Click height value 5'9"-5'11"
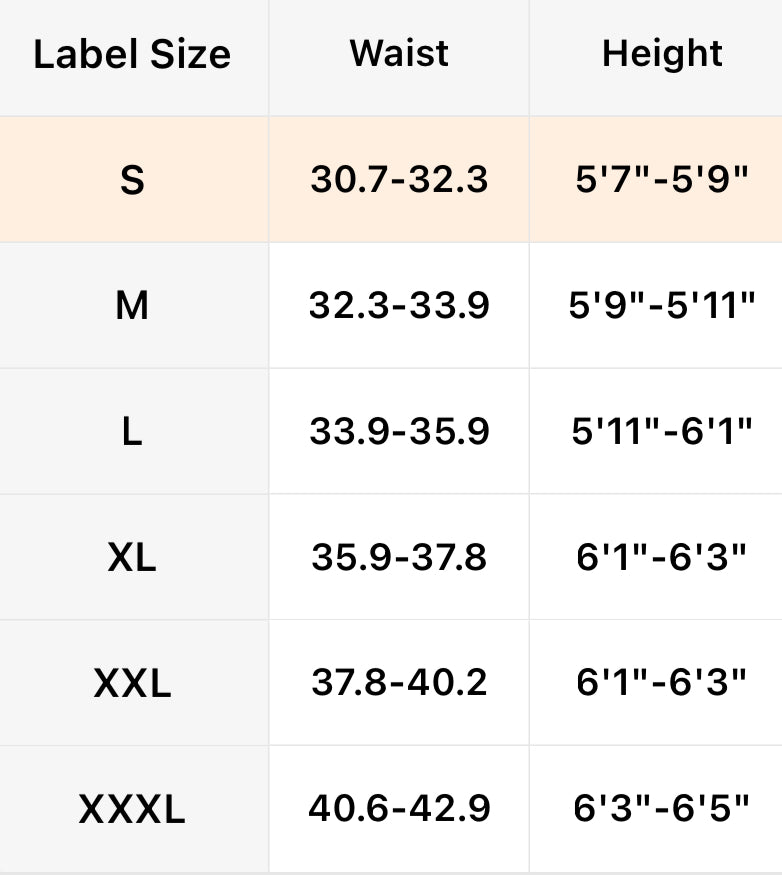This screenshot has height=882, width=782. click(x=662, y=306)
